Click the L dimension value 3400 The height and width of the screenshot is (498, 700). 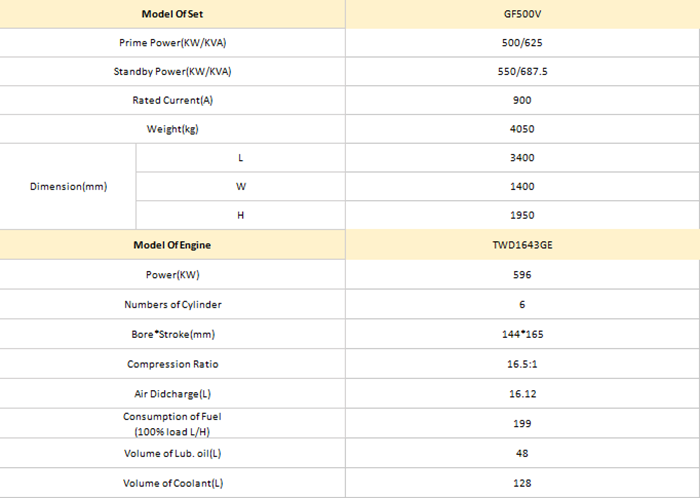[x=522, y=158]
